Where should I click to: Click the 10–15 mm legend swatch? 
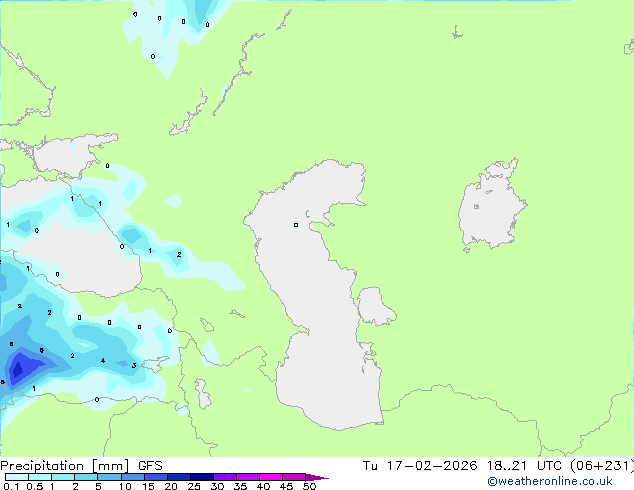(x=132, y=477)
